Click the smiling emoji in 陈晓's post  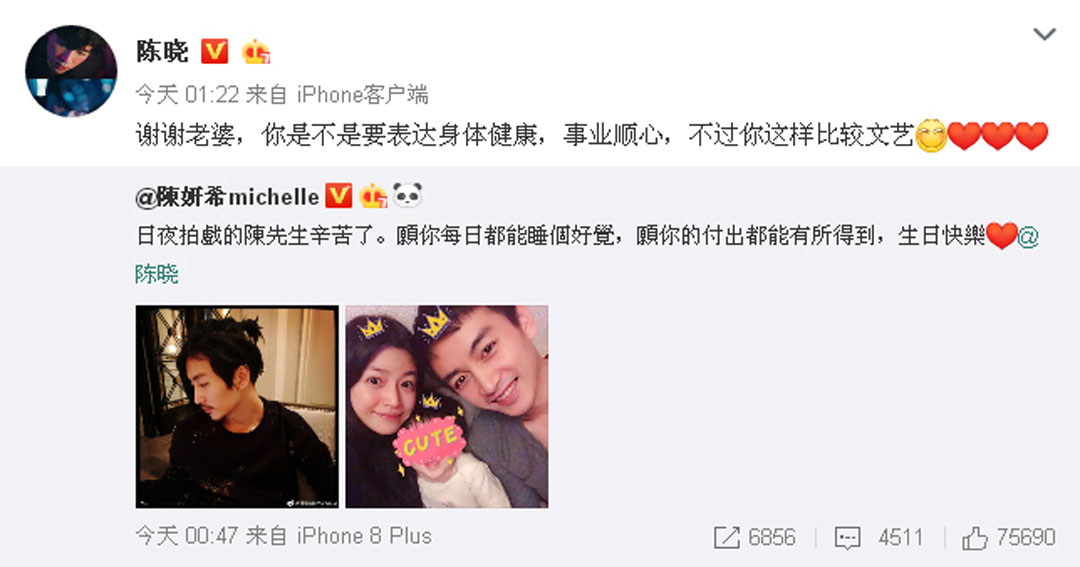coord(931,136)
